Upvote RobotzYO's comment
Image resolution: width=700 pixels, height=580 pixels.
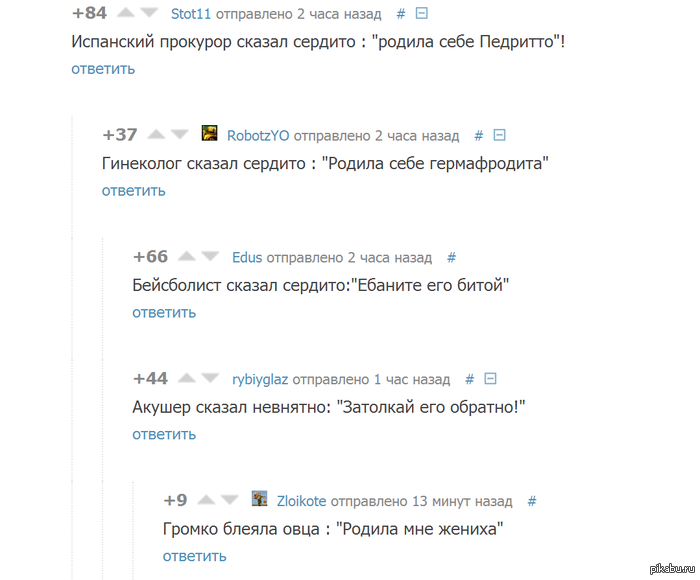pyautogui.click(x=157, y=134)
